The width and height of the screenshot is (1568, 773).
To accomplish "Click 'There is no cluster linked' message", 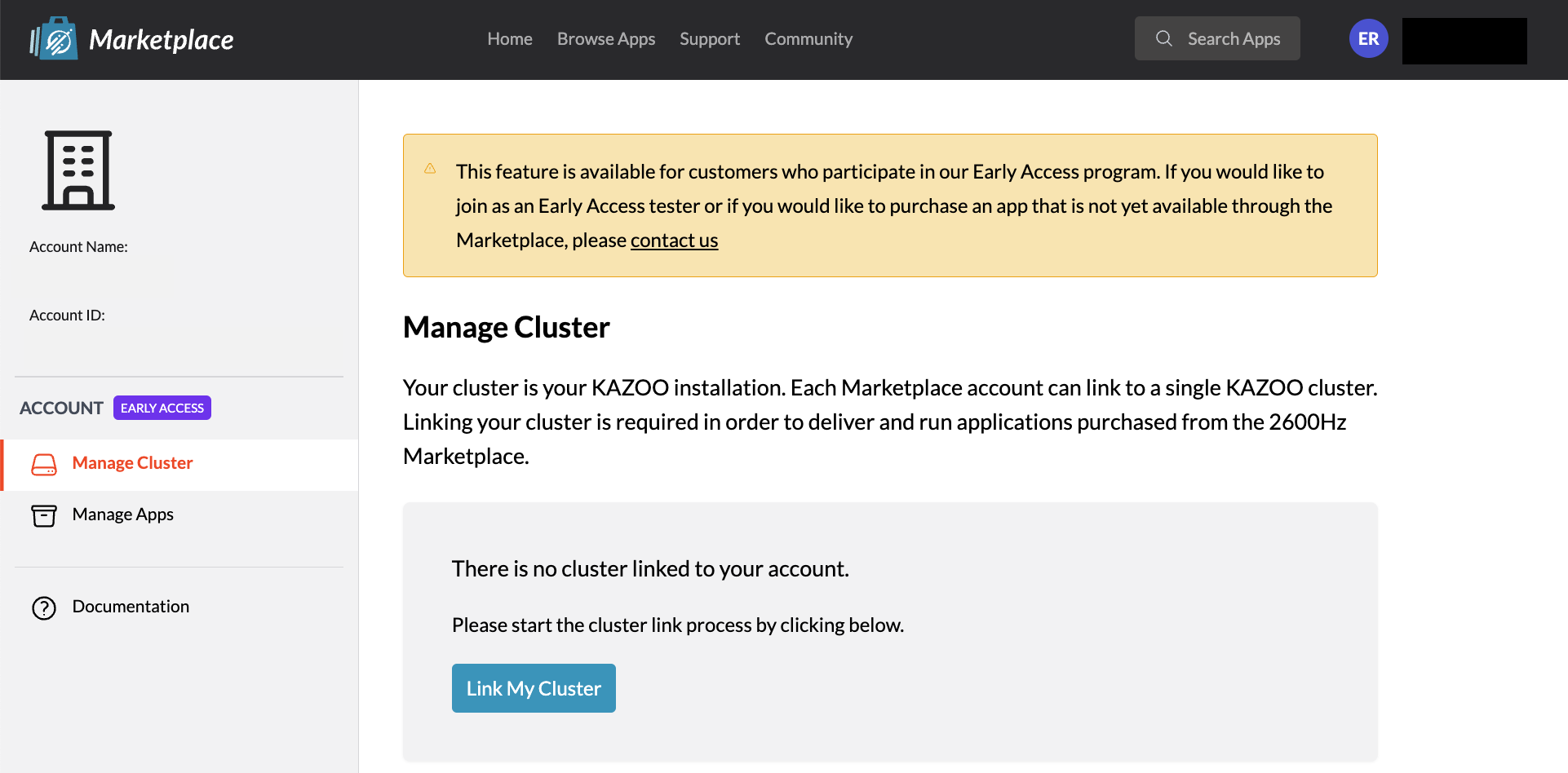I will pos(650,569).
